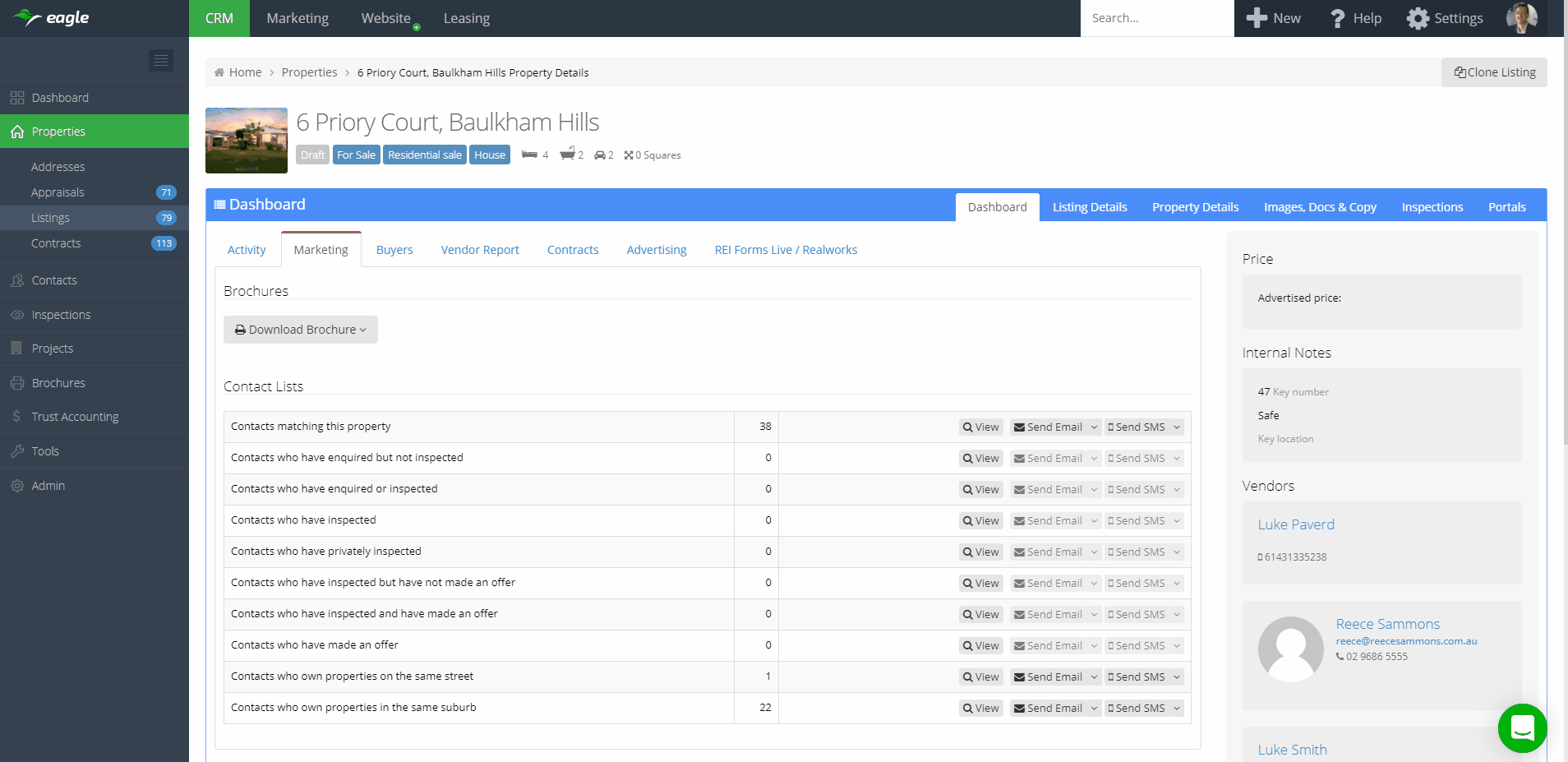Open the Marketing top menu
Image resolution: width=1568 pixels, height=762 pixels.
(x=297, y=18)
